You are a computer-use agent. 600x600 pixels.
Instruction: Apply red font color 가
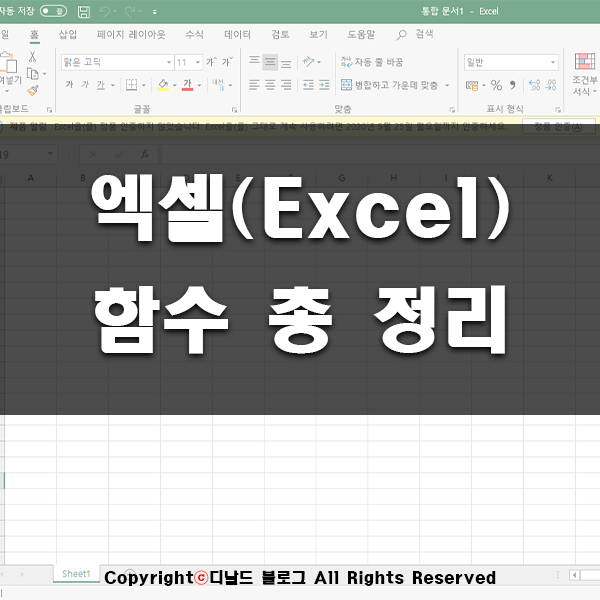(187, 85)
